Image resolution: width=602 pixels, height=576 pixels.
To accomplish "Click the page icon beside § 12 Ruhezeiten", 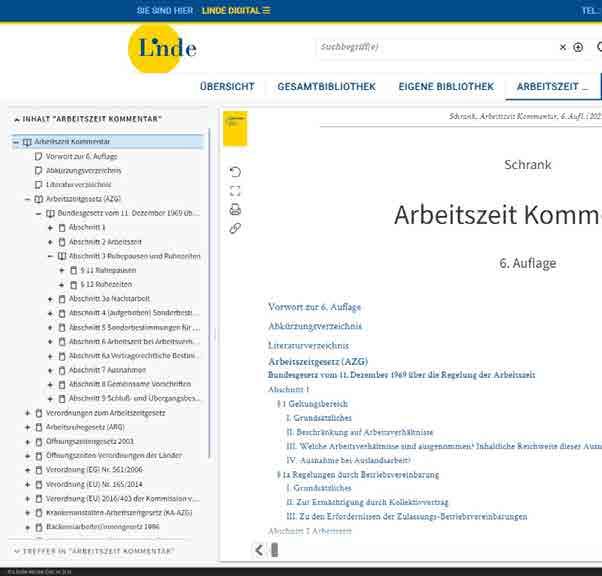I will click(x=74, y=285).
